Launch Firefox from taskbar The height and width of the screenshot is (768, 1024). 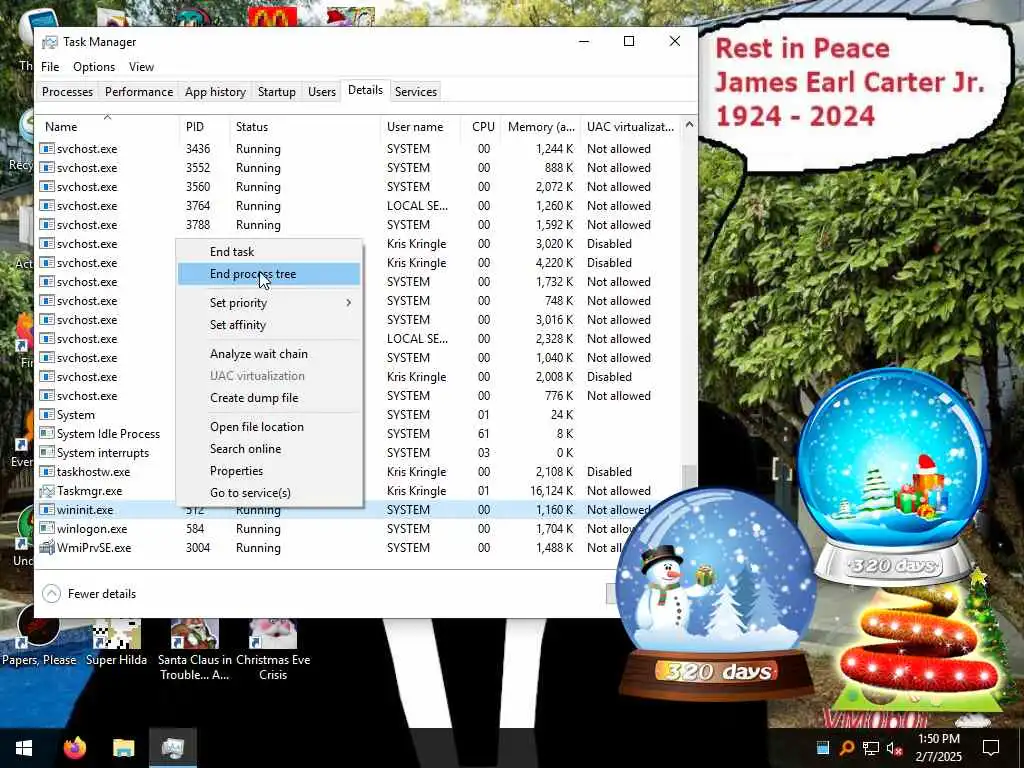pyautogui.click(x=74, y=748)
